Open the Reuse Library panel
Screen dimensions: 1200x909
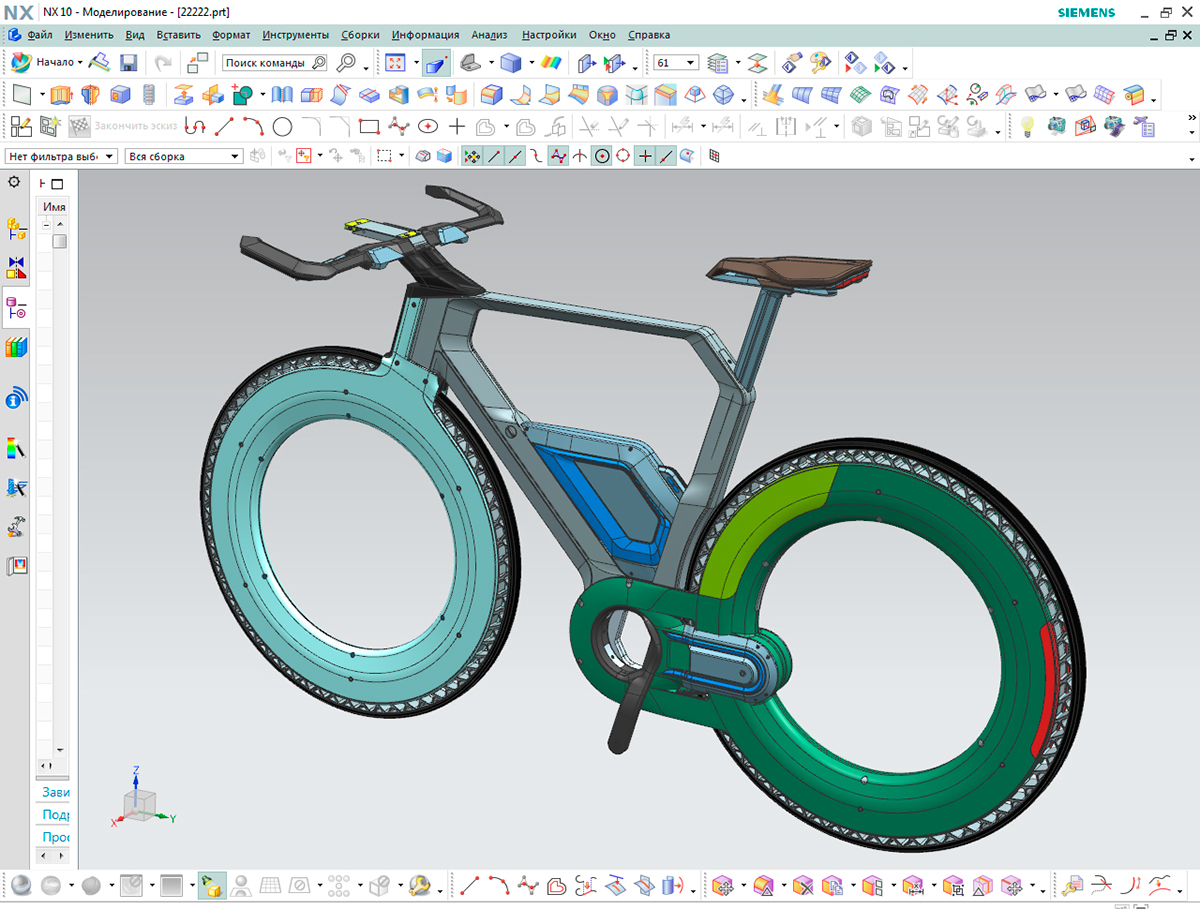15,348
